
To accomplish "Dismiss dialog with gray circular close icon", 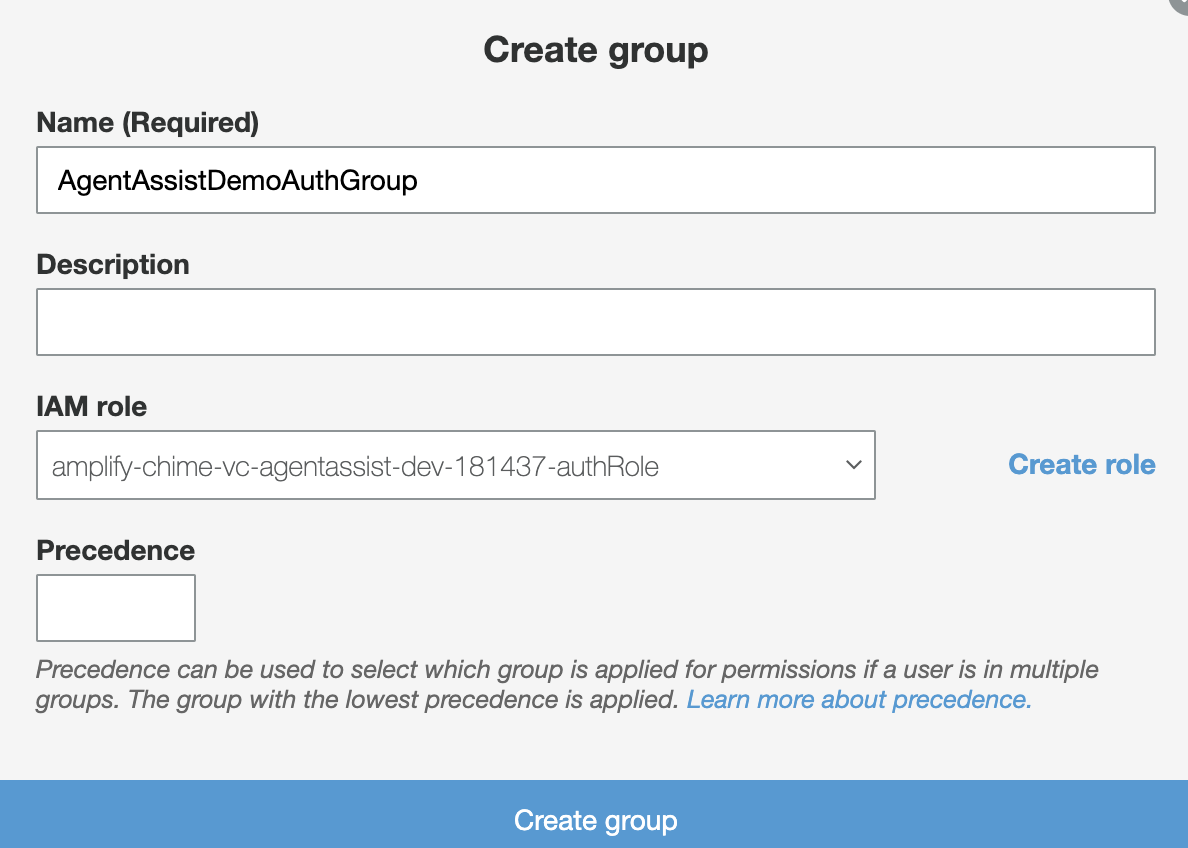I will click(1180, 4).
